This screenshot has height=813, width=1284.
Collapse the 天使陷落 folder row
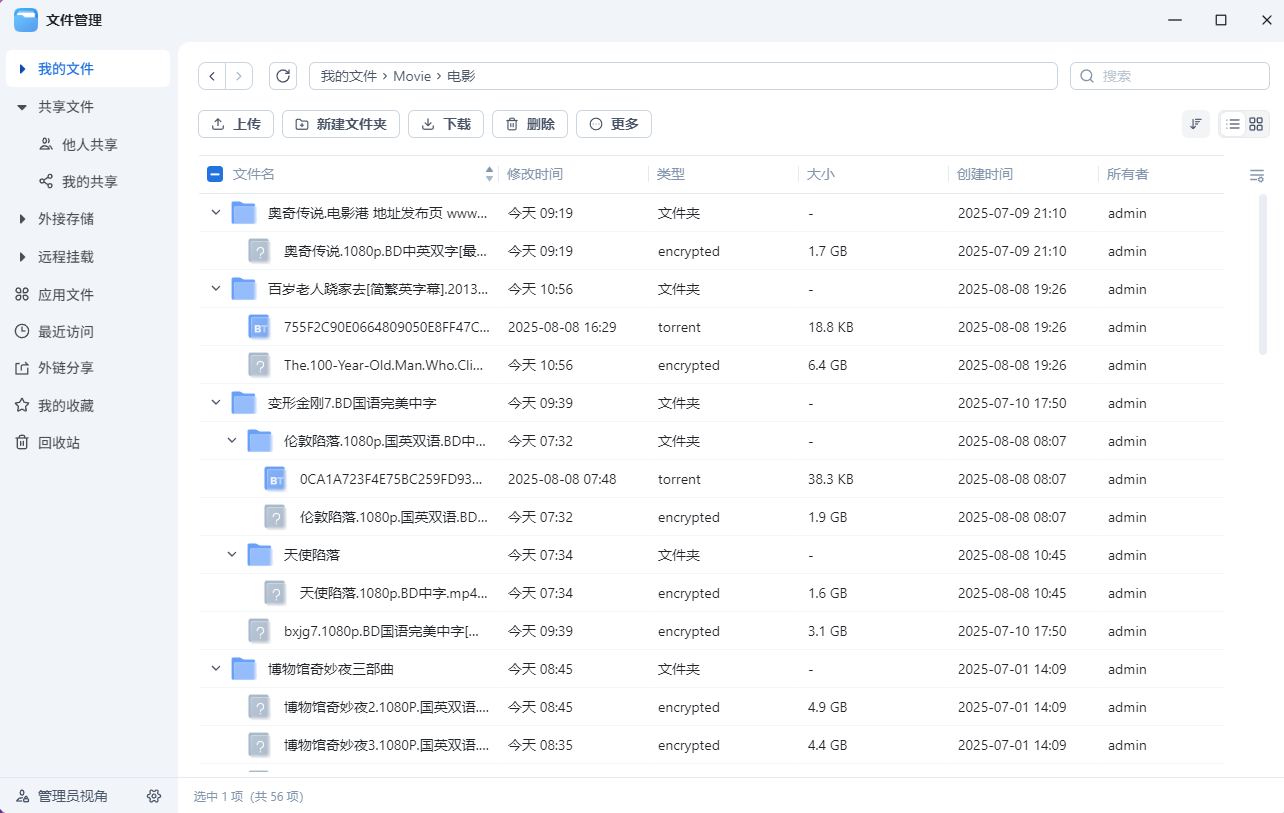pos(231,555)
